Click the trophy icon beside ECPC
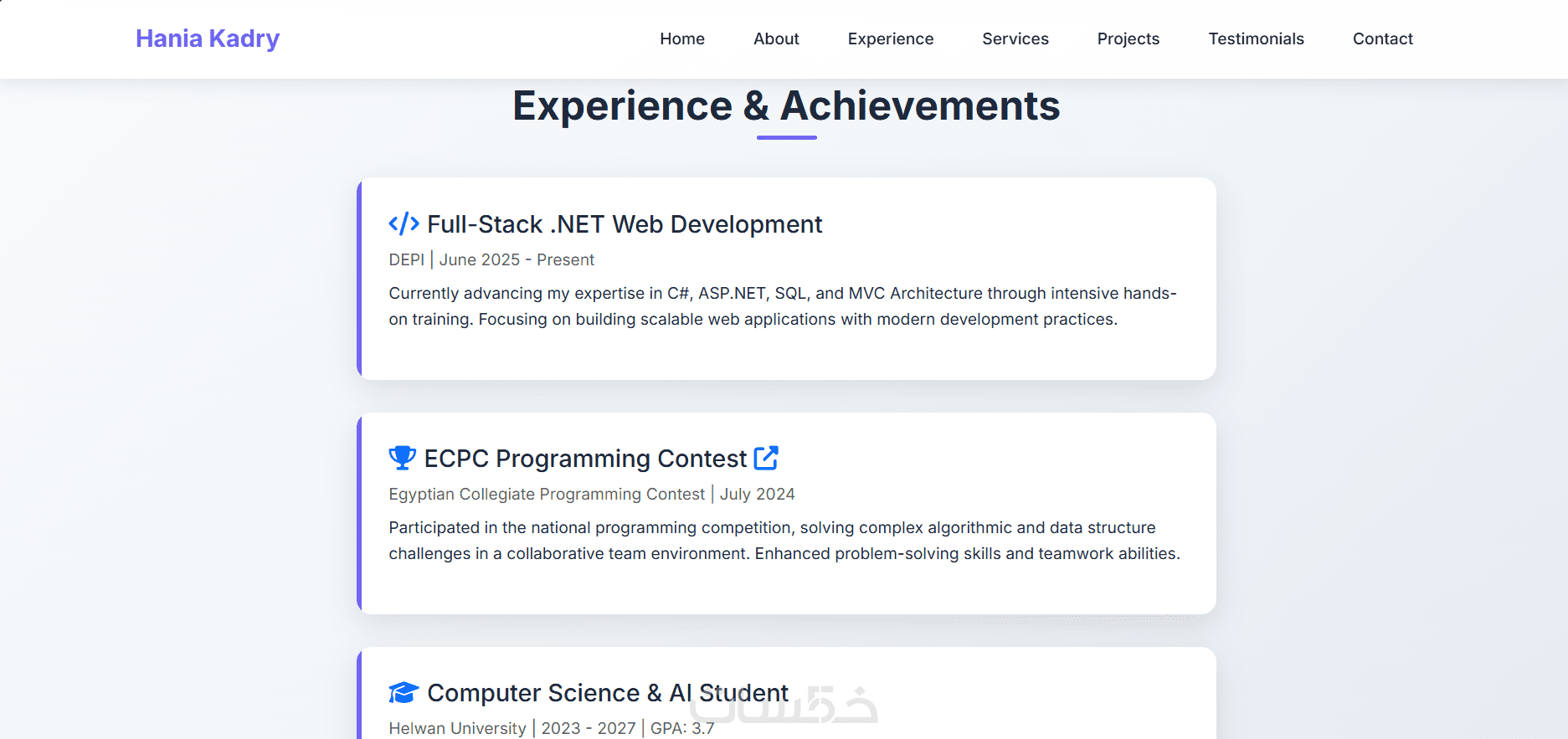The height and width of the screenshot is (739, 1568). click(402, 458)
